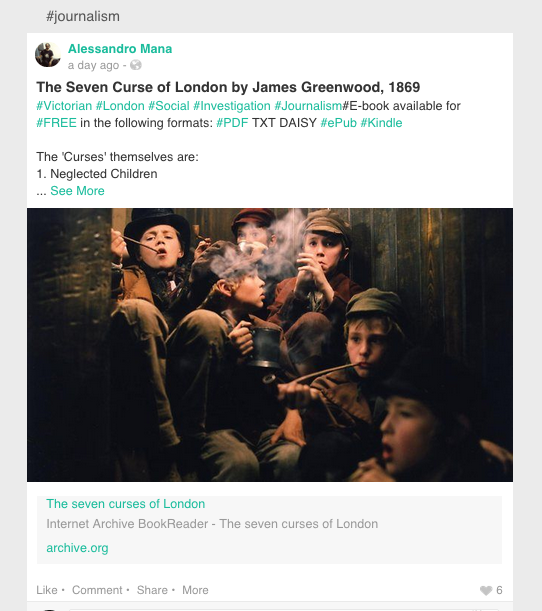Open the #ePub hashtag

[338, 123]
